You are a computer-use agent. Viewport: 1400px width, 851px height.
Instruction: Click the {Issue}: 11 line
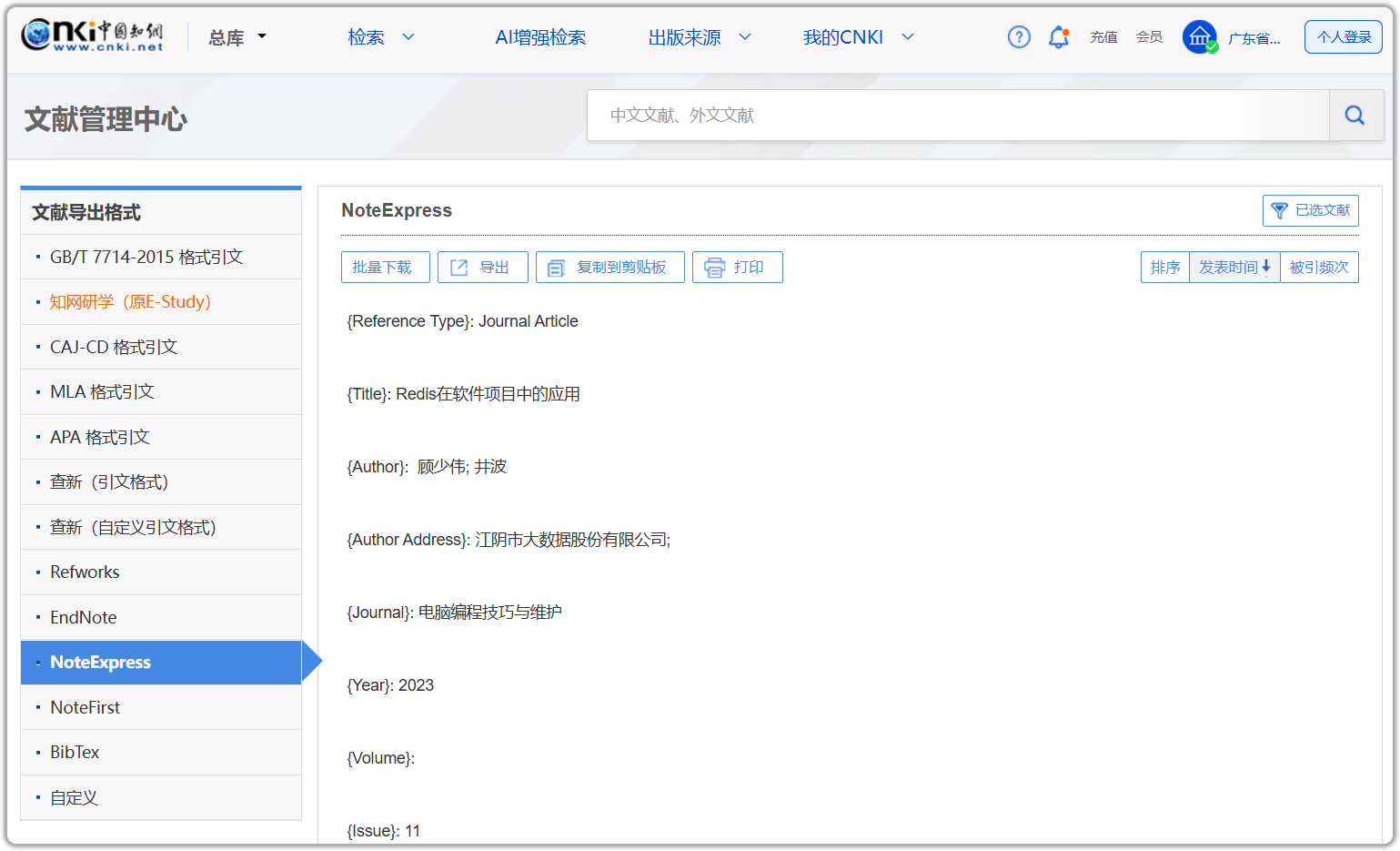pyautogui.click(x=383, y=831)
